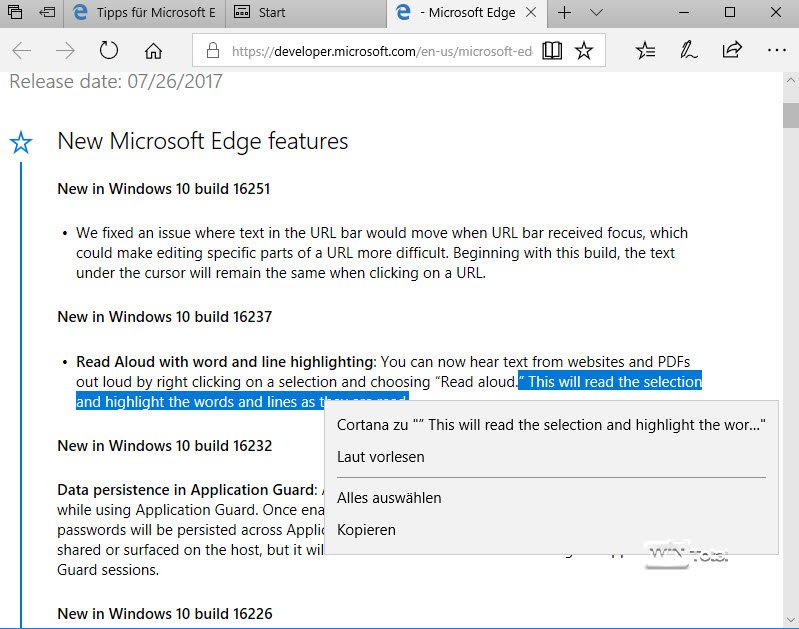
Task: Click the vertical scrollbar thumb
Action: (x=790, y=115)
